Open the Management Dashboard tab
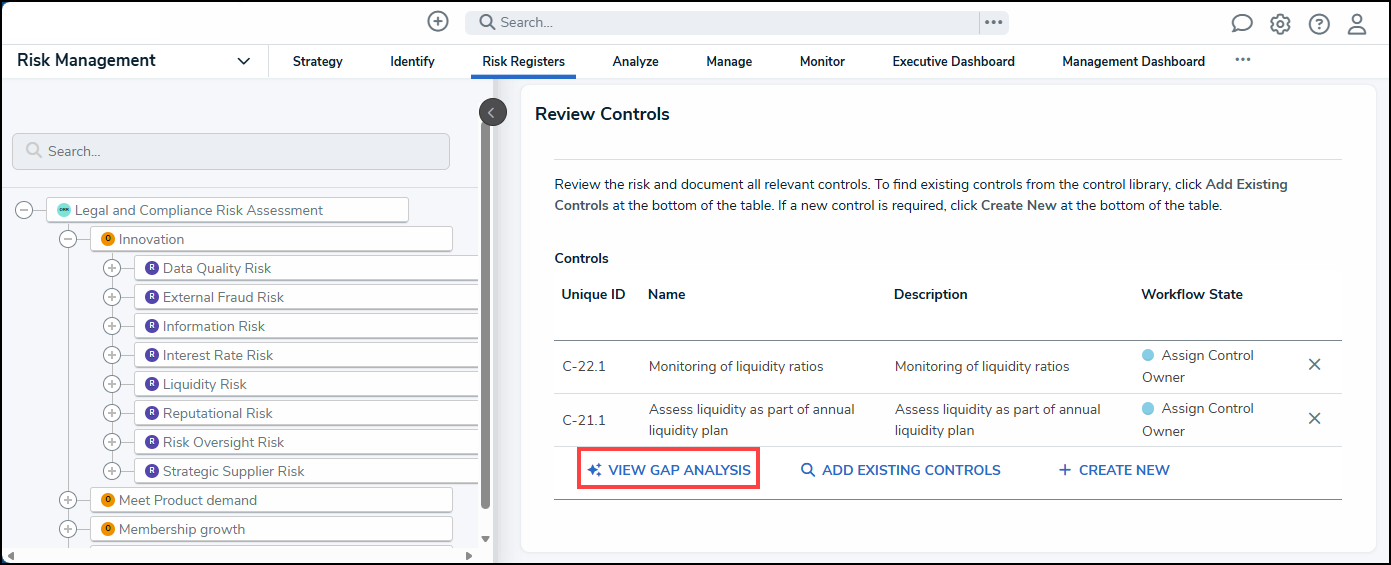This screenshot has height=565, width=1391. point(1133,61)
